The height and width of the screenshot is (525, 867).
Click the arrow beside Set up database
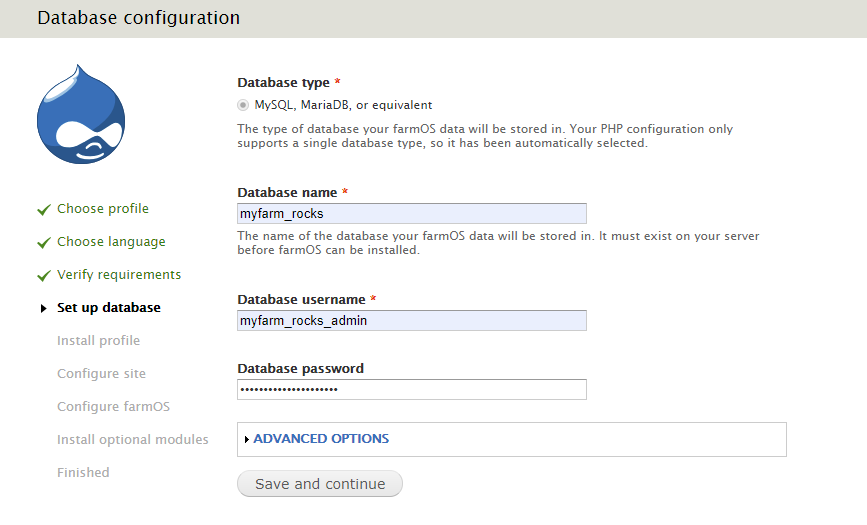43,308
